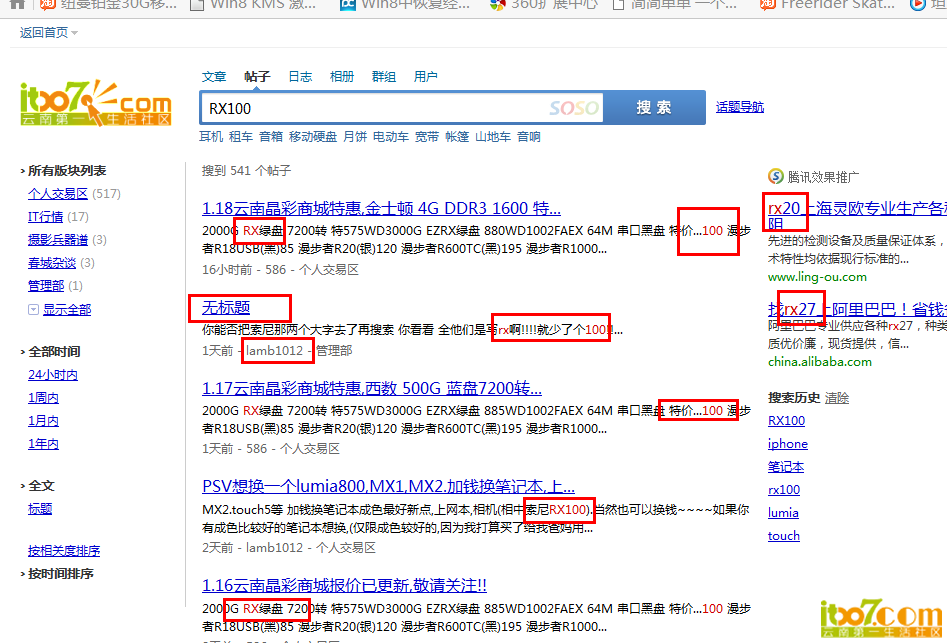Clear search history with 清除
The width and height of the screenshot is (947, 643).
point(837,398)
